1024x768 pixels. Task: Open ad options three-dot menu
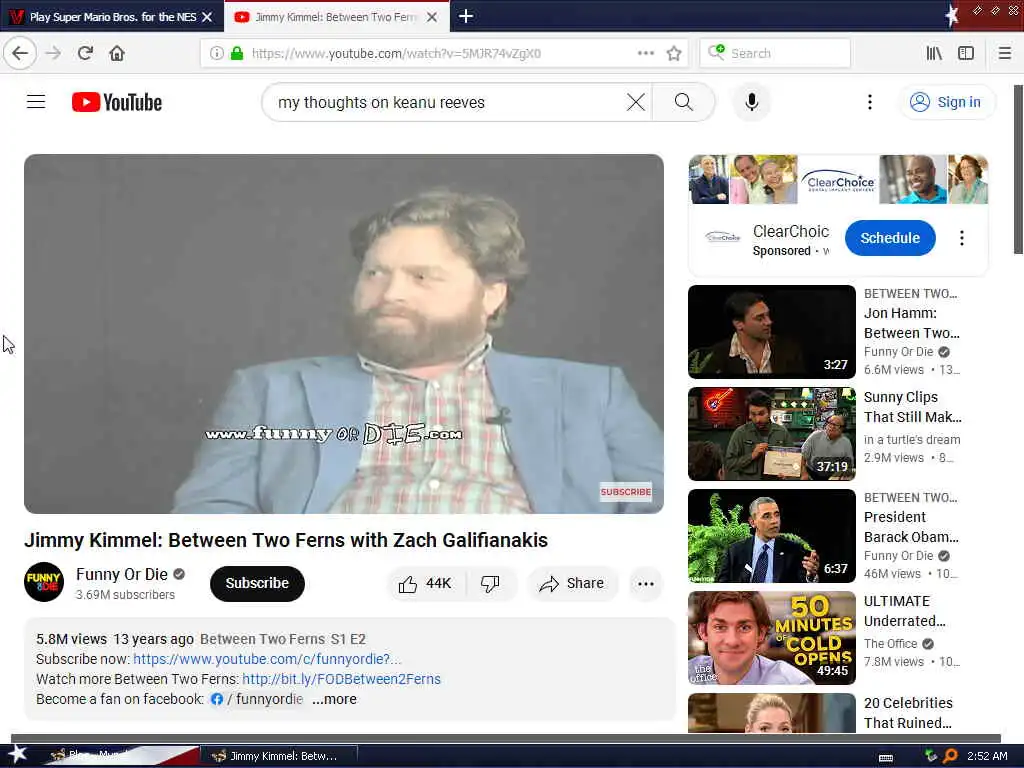961,238
